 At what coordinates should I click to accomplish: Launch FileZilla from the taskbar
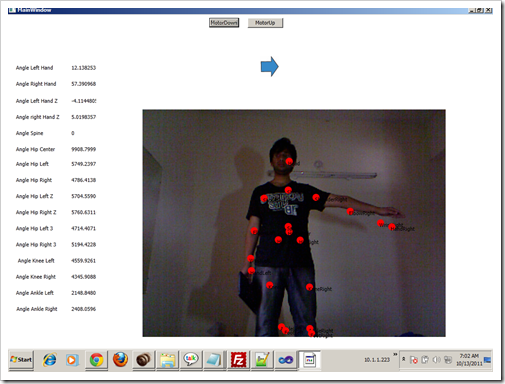coord(239,360)
